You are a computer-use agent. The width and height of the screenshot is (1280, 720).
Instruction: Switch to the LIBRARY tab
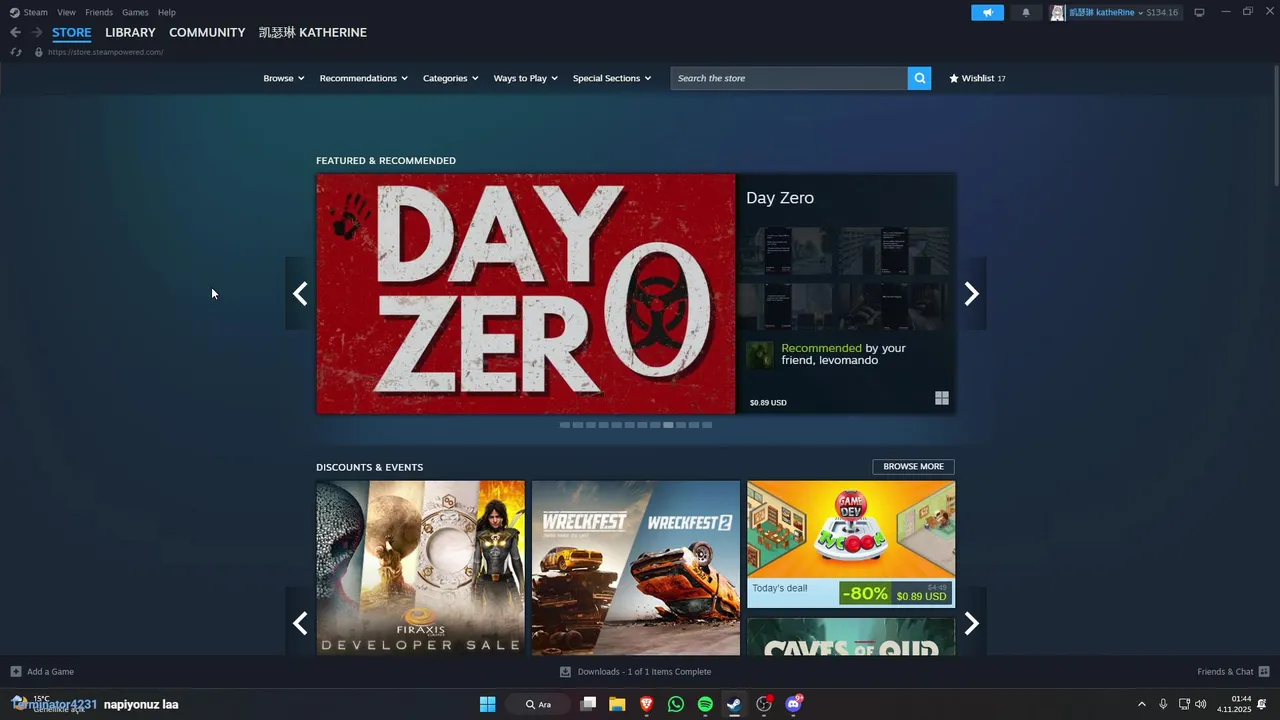coord(130,32)
